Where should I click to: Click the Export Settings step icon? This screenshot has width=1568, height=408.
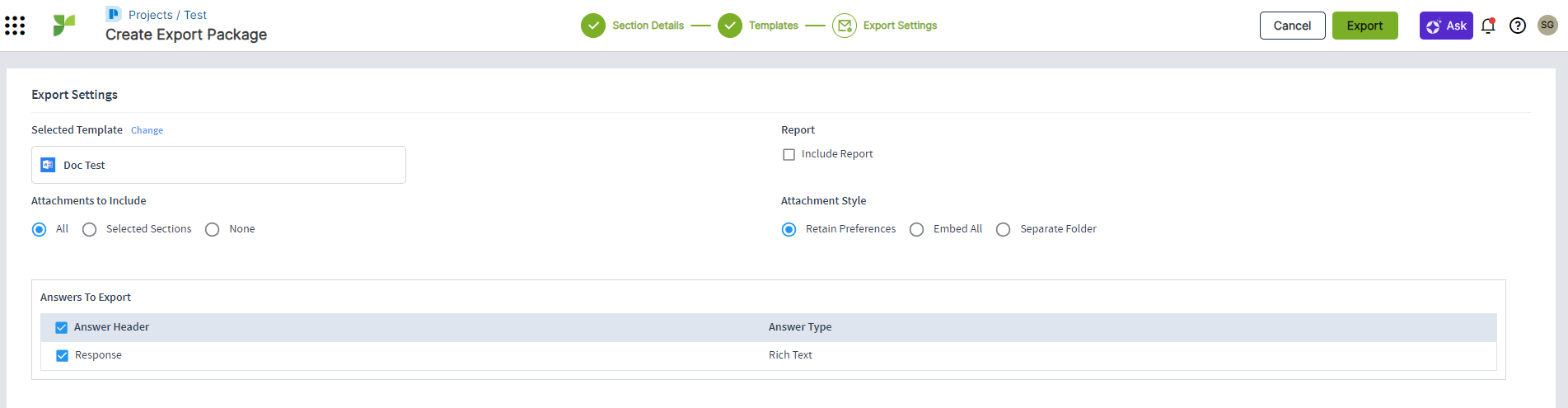tap(844, 26)
